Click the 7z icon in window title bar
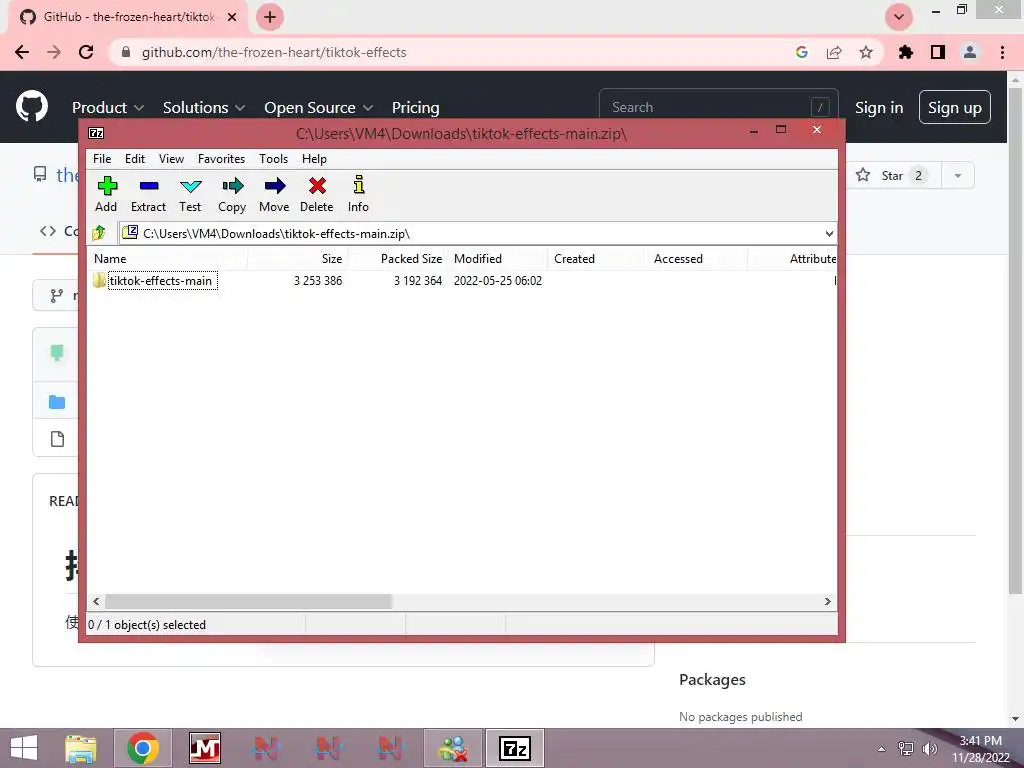Screen dimensions: 1024x768 [x=96, y=133]
